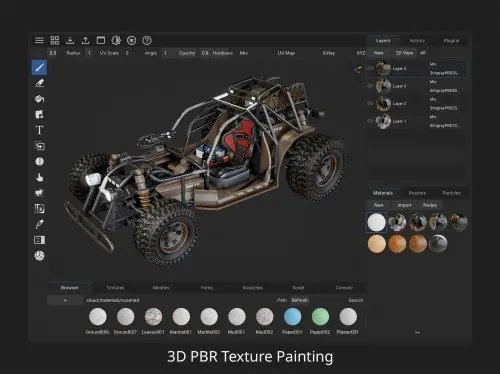
Task: Select the Color ID tool
Action: (39, 208)
